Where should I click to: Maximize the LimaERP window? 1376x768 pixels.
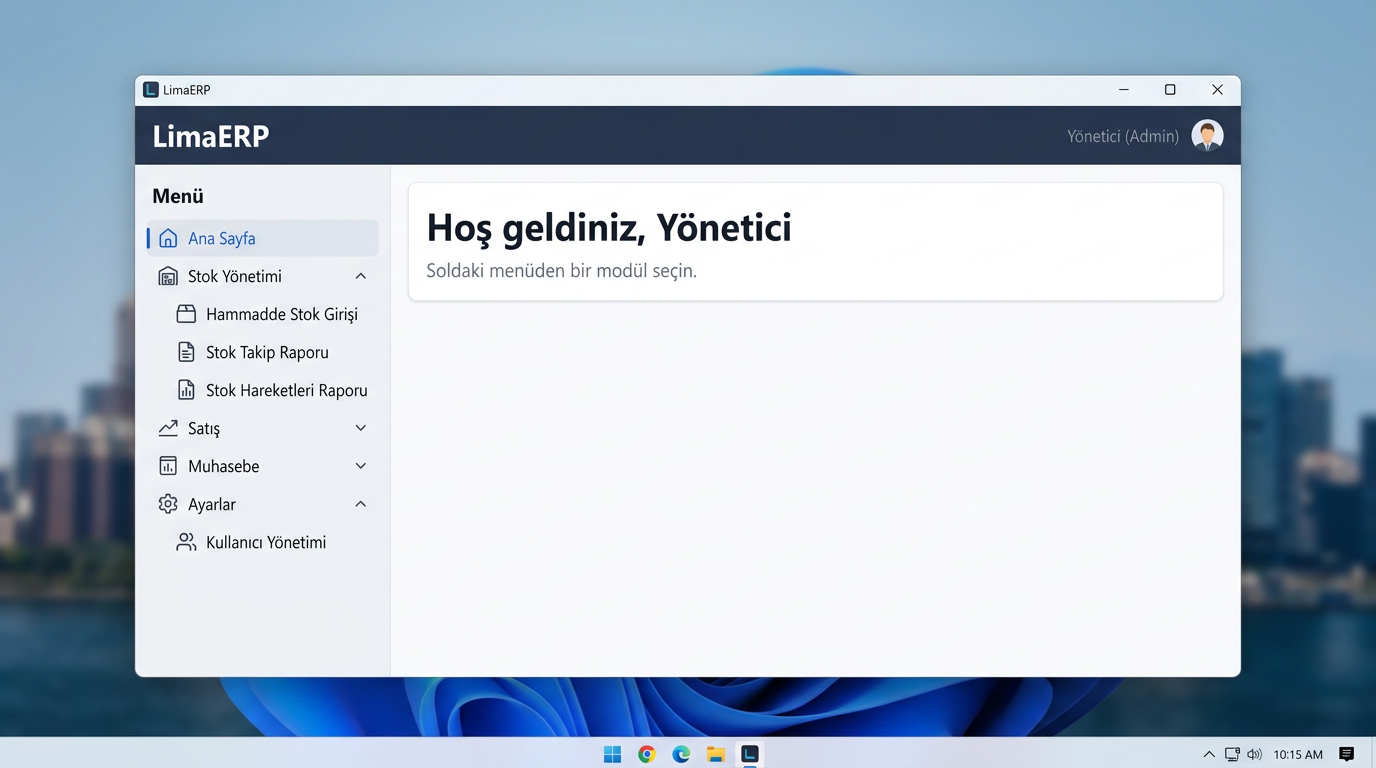(x=1170, y=90)
